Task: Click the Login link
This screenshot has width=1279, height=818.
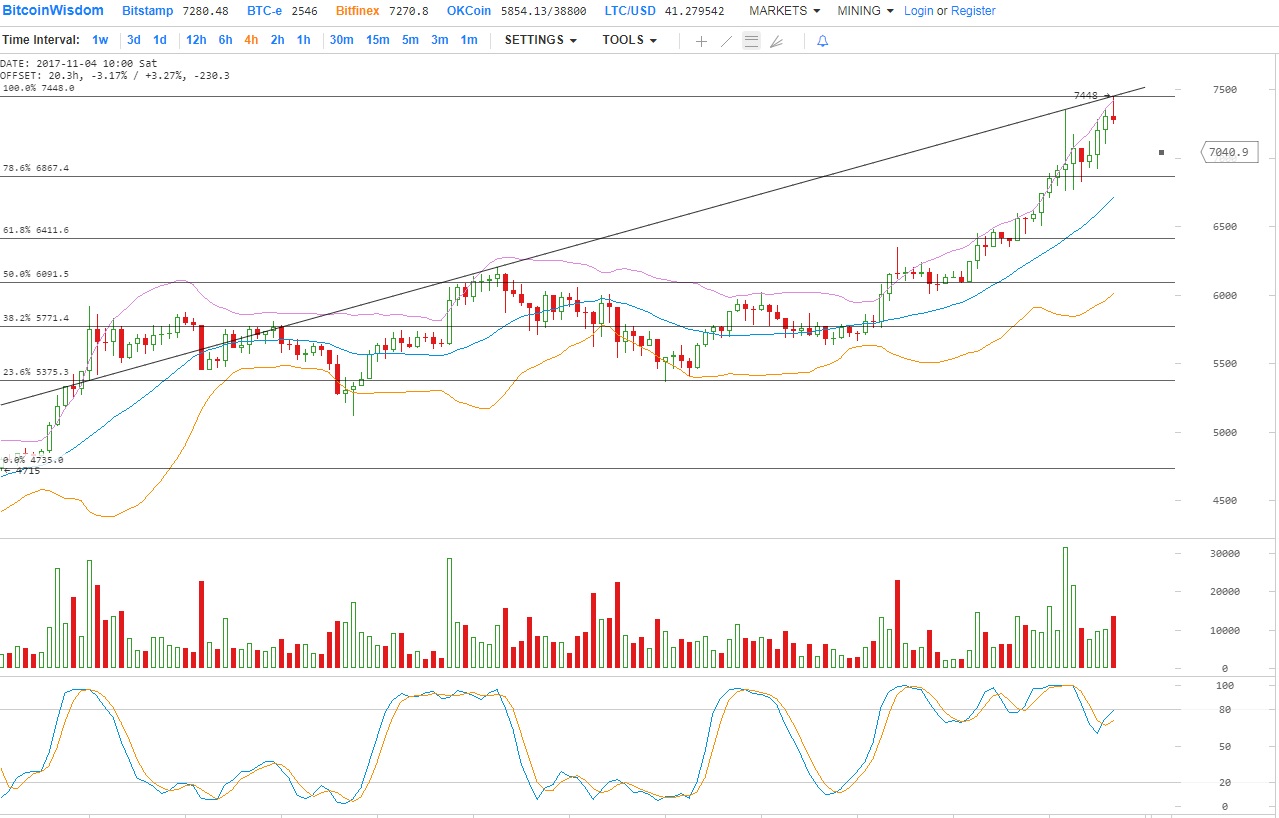Action: 918,11
